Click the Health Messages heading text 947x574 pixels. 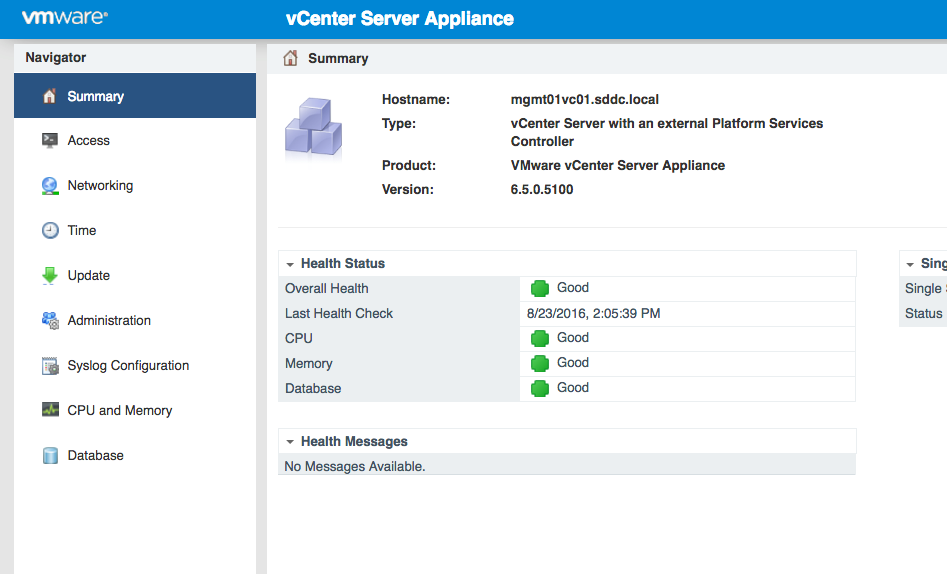coord(354,442)
